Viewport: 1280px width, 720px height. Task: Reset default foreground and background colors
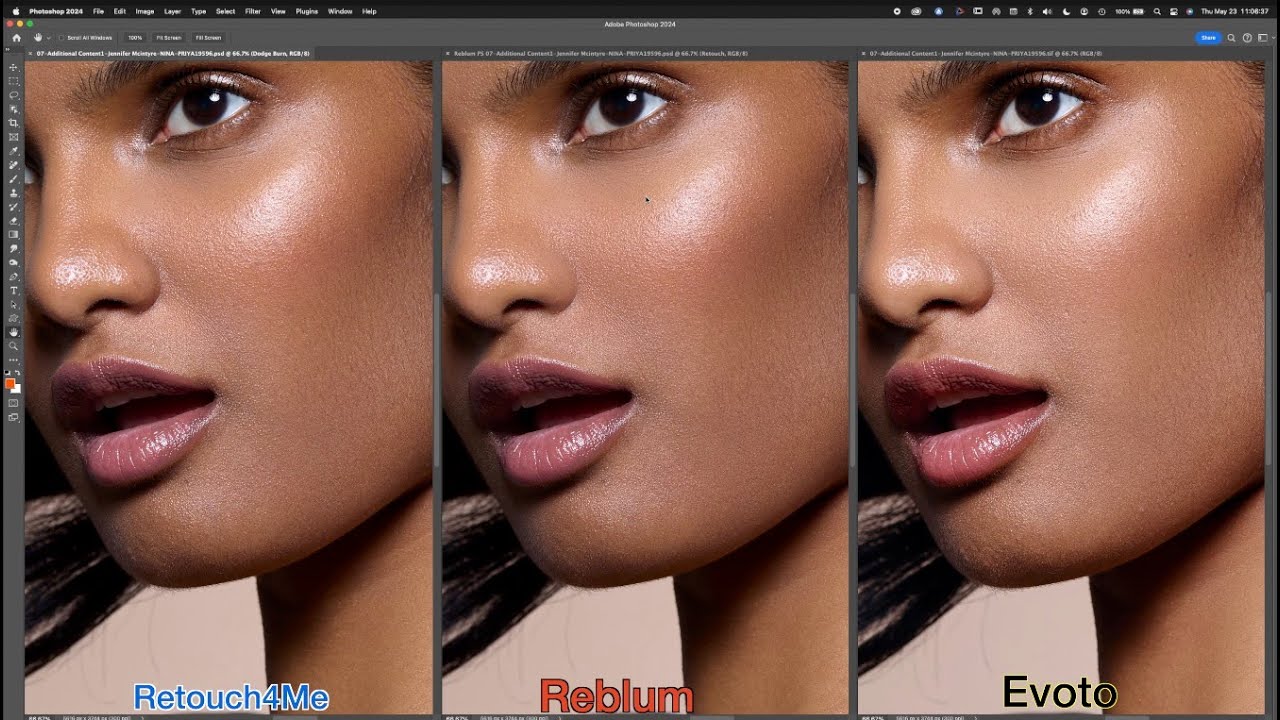point(8,372)
